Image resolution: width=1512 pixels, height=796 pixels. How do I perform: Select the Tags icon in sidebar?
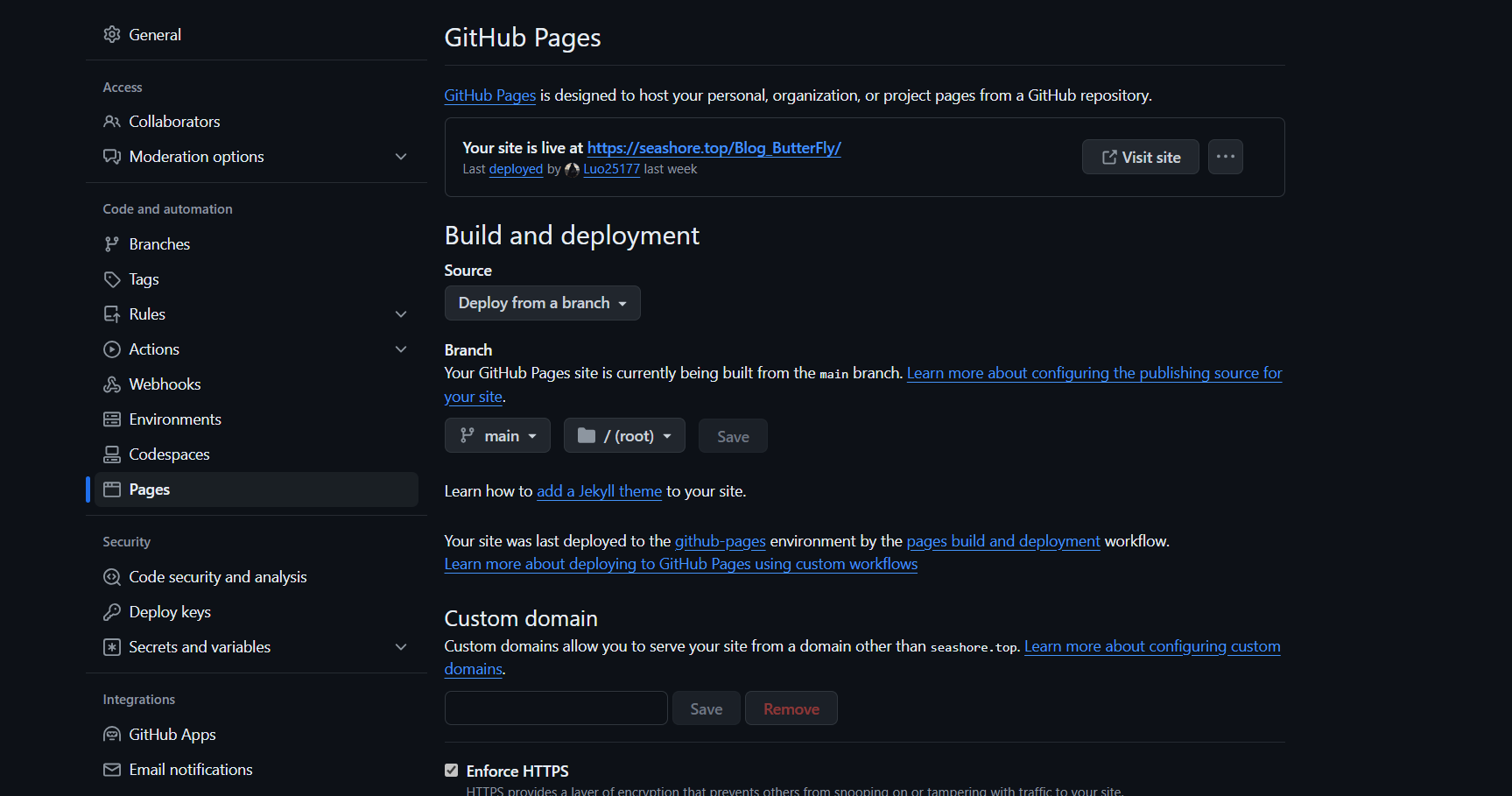coord(111,279)
